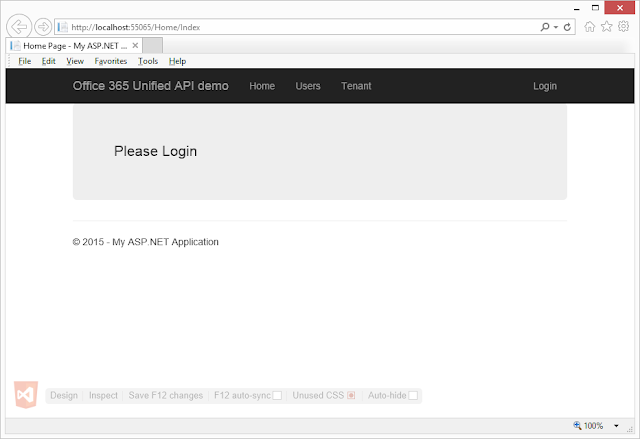
Task: Minimize the browser window
Action: pyautogui.click(x=577, y=9)
